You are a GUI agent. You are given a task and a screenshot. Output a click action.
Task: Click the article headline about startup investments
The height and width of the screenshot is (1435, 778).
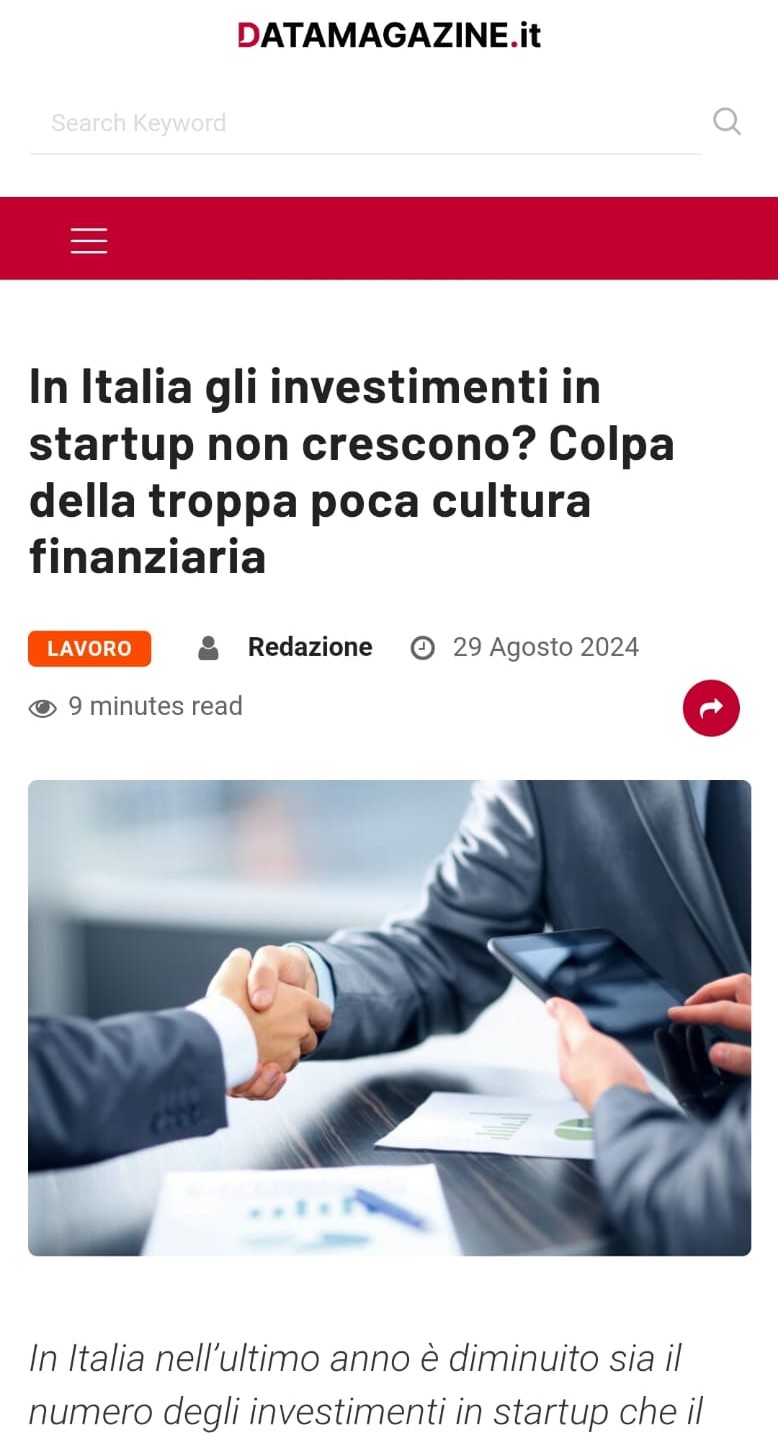(352, 471)
